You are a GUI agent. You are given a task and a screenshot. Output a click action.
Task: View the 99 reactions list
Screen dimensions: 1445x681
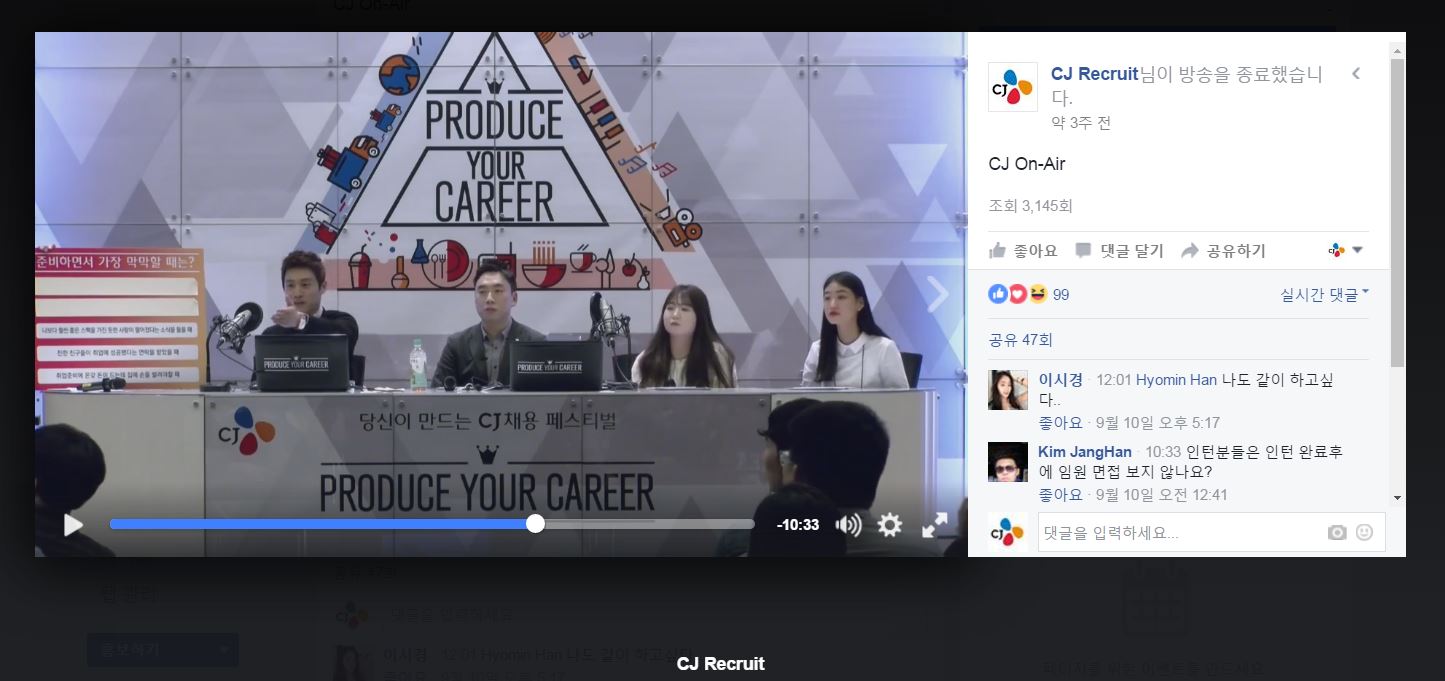click(1061, 294)
